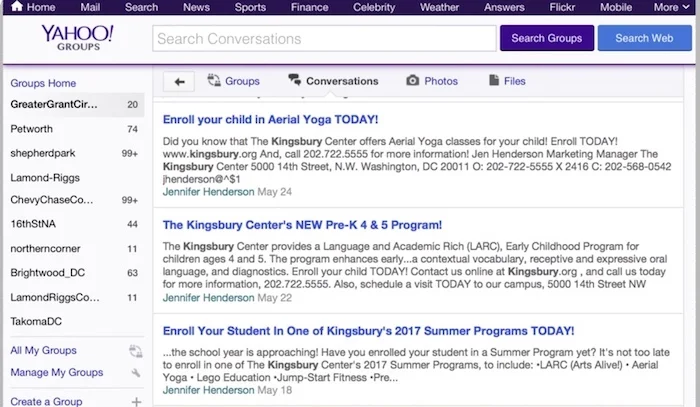This screenshot has height=407, width=700.
Task: Click the Search Groups button
Action: 547,38
